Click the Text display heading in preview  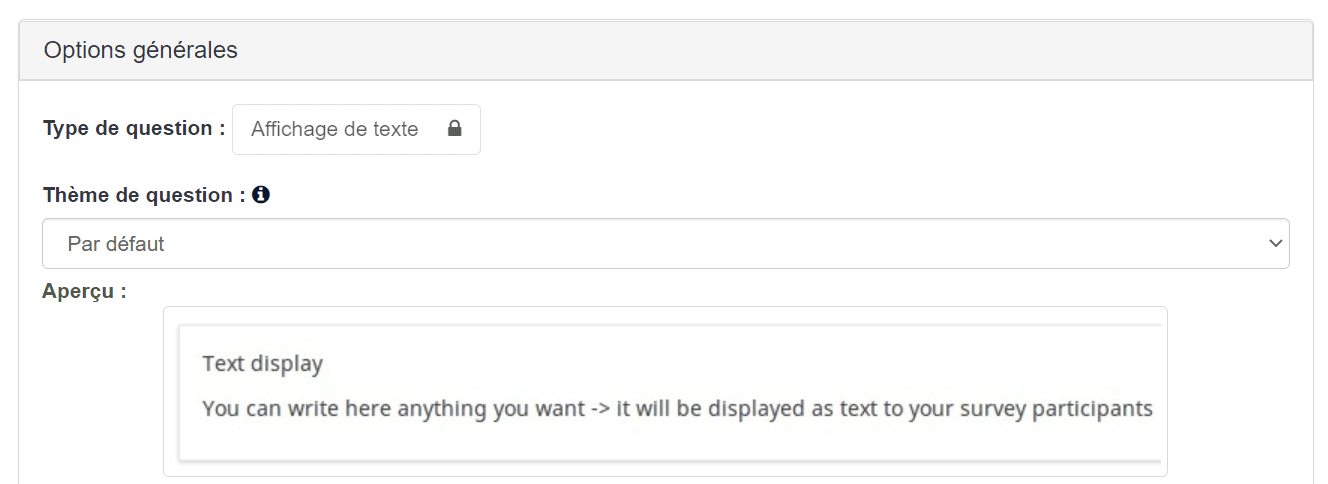[262, 364]
